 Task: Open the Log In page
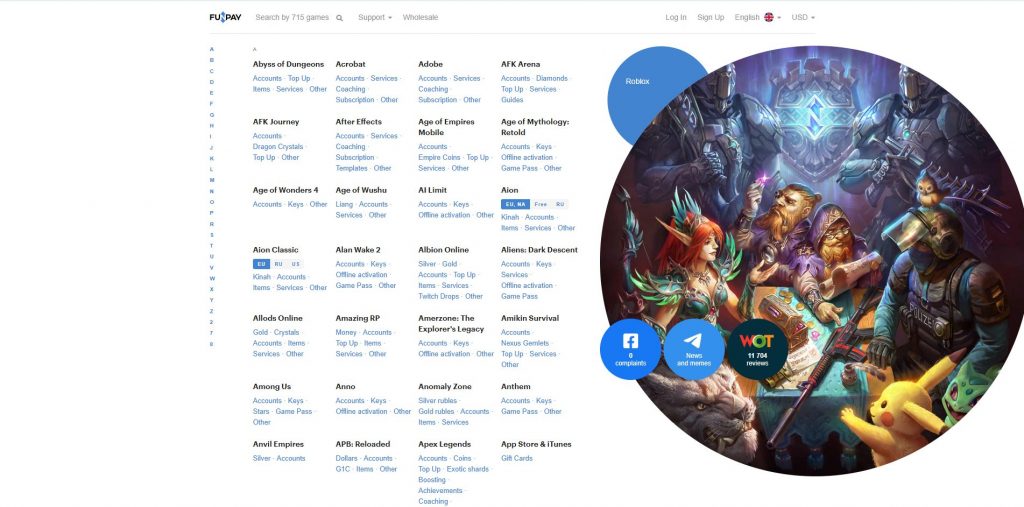676,18
